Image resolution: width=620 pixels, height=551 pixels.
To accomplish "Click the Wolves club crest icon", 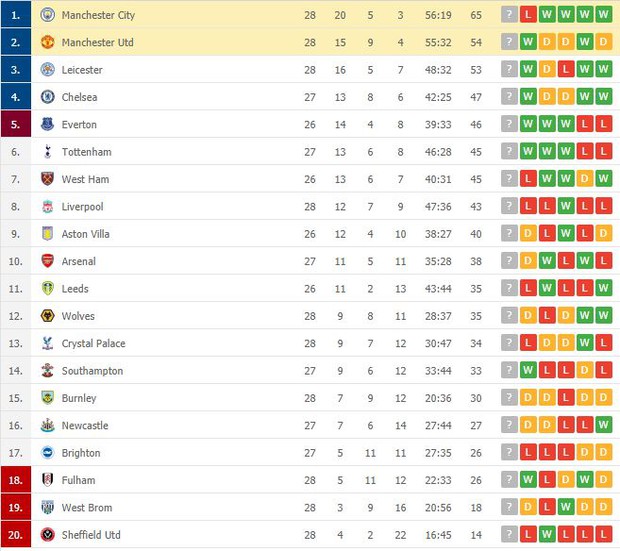I will point(47,316).
